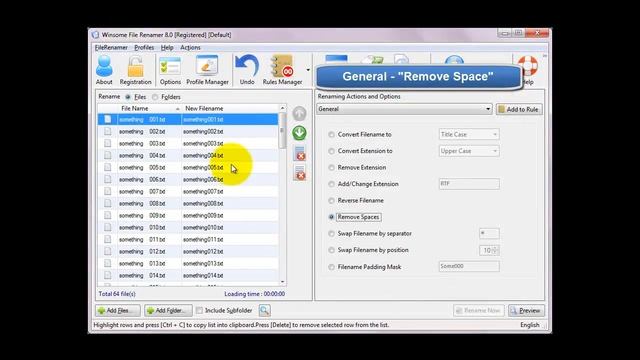Select the something 003.txt row
The height and width of the screenshot is (360, 640).
pos(188,144)
